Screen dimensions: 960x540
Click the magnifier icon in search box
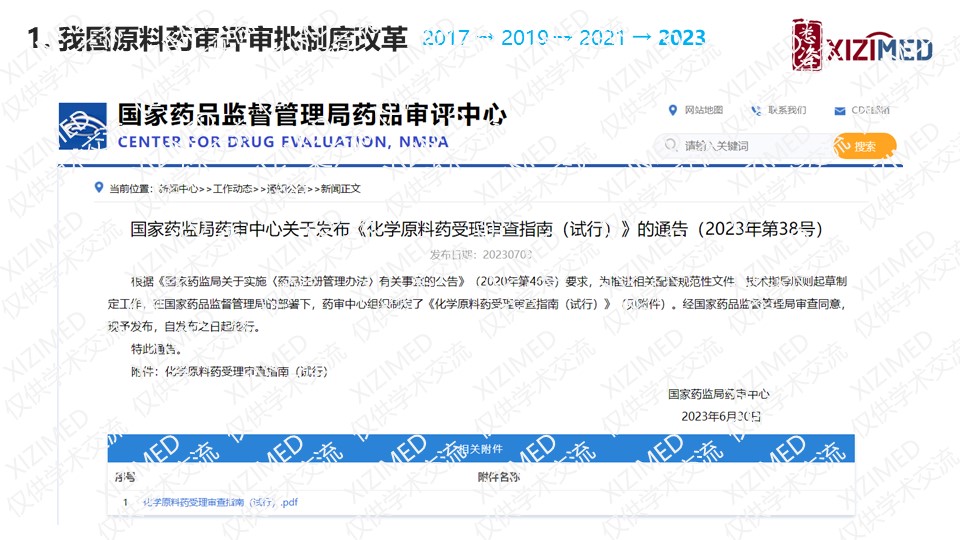674,146
